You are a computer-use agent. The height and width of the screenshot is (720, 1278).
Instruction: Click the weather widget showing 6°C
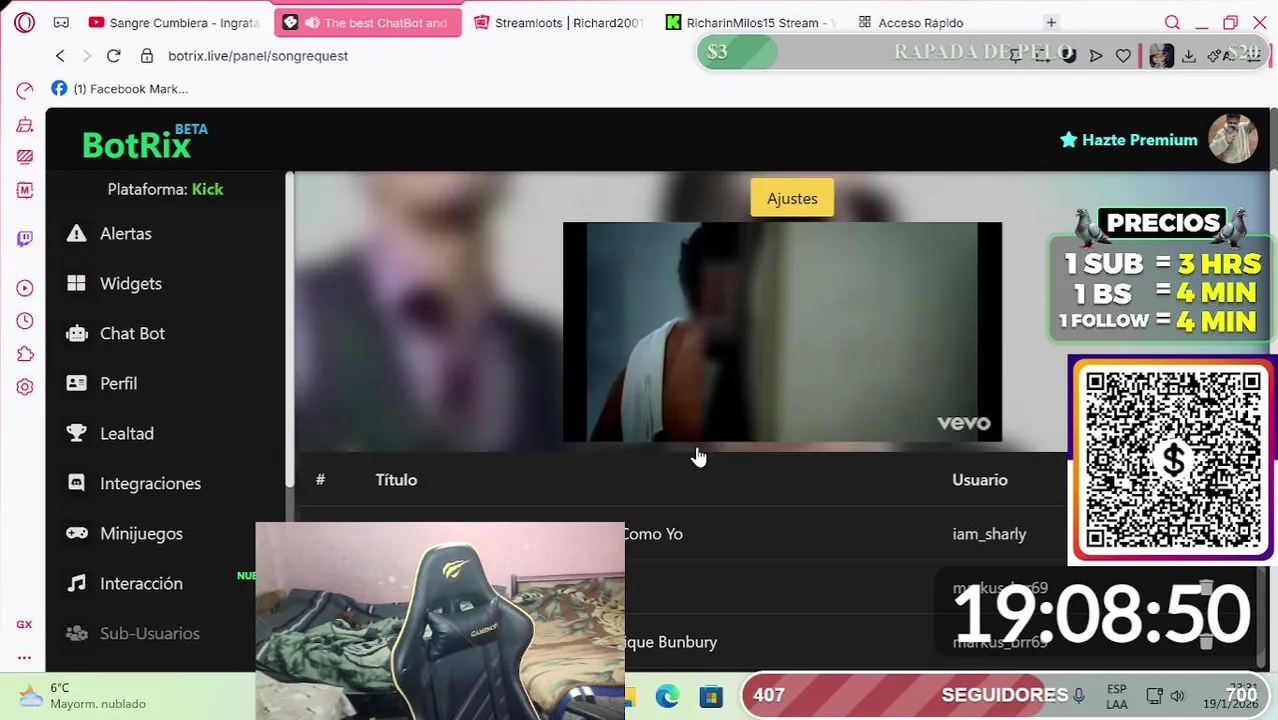[84, 696]
